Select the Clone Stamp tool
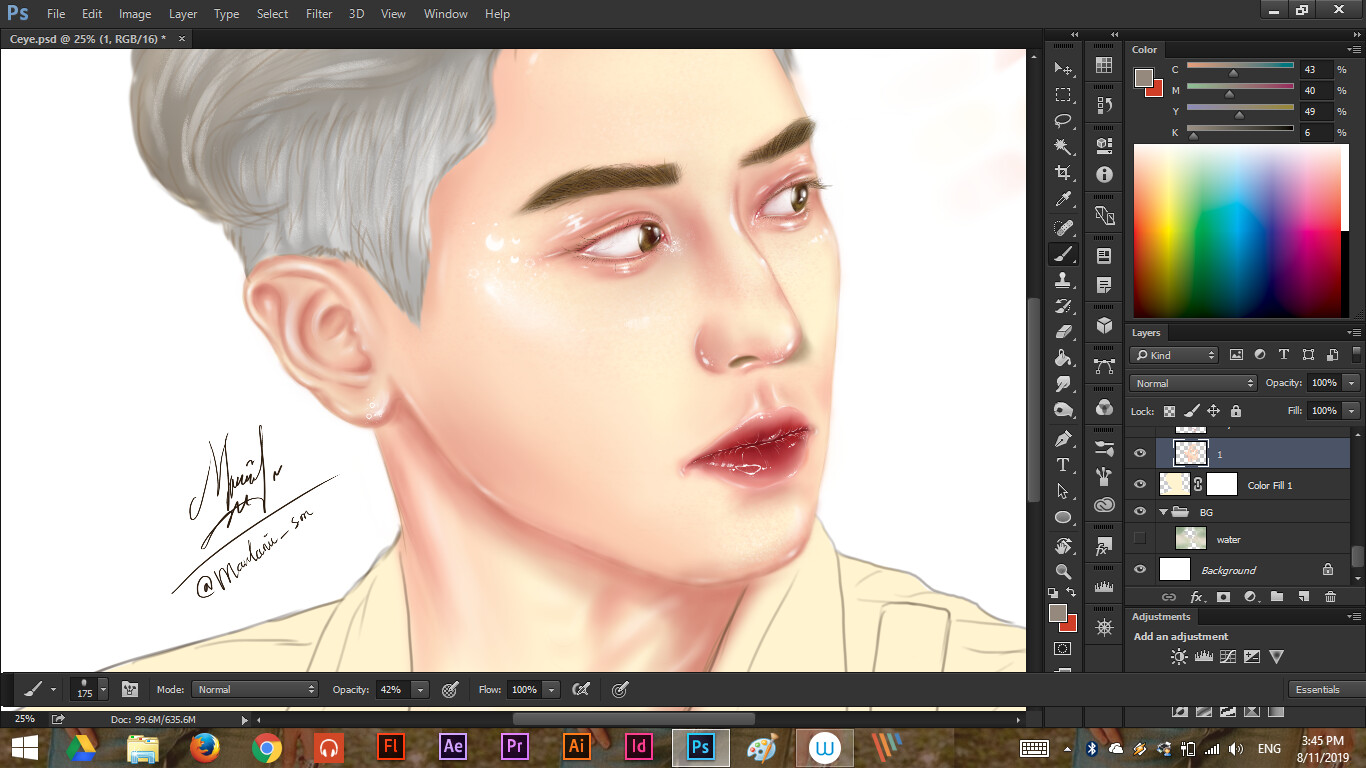The image size is (1366, 768). click(1063, 280)
